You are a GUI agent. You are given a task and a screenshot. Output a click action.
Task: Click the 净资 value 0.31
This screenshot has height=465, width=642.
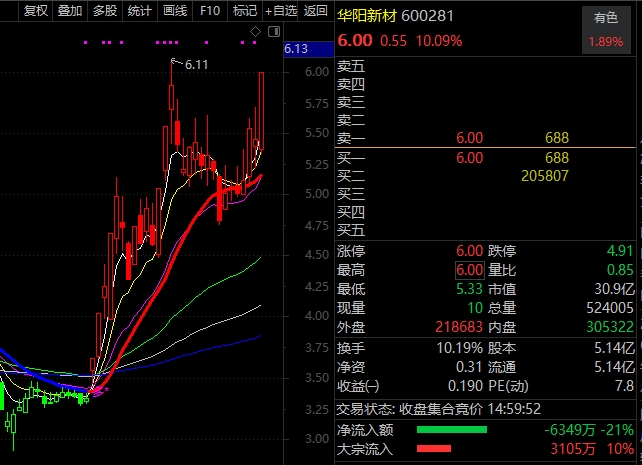[469, 367]
